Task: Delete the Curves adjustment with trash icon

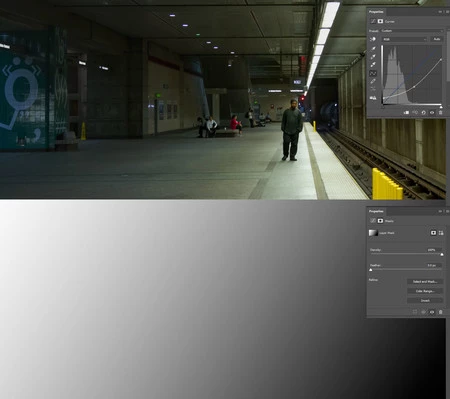Action: pos(440,113)
